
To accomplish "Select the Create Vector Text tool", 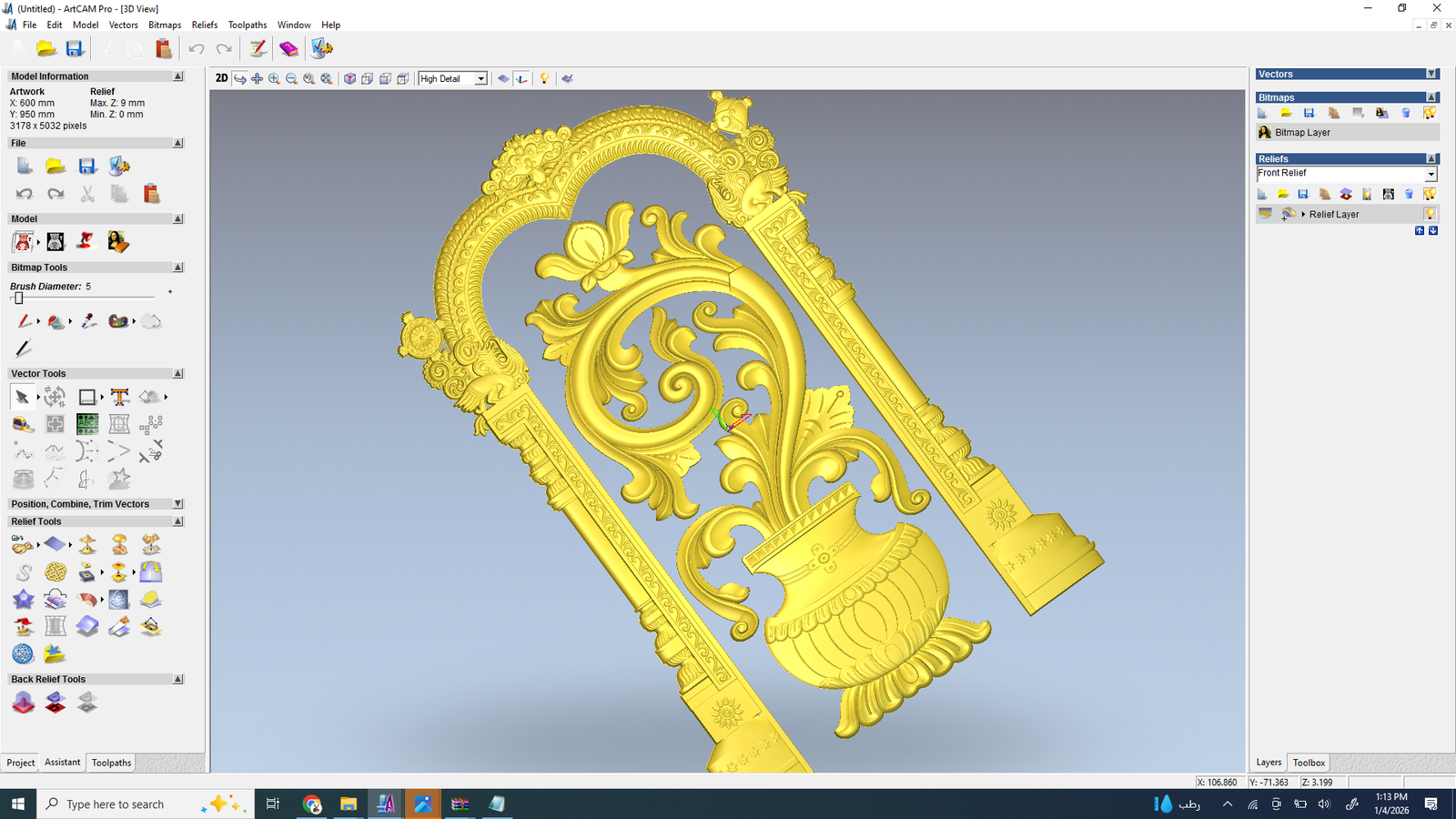I will 119,397.
